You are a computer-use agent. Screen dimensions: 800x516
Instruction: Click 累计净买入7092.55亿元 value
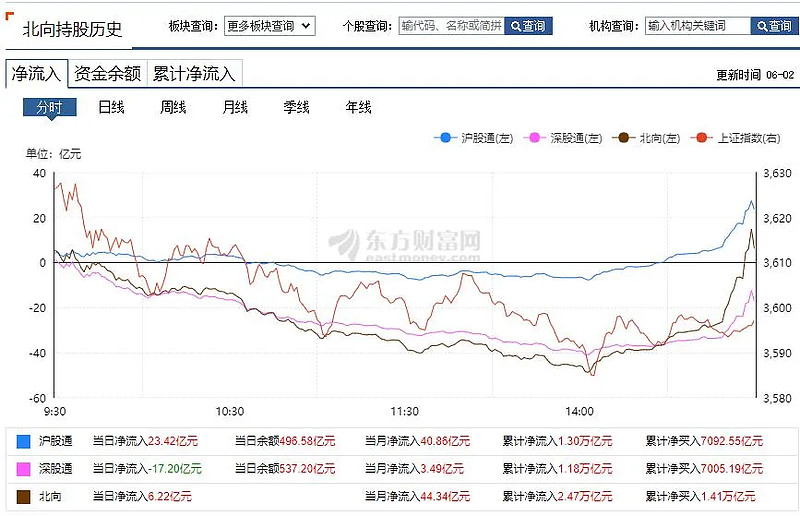pyautogui.click(x=704, y=441)
